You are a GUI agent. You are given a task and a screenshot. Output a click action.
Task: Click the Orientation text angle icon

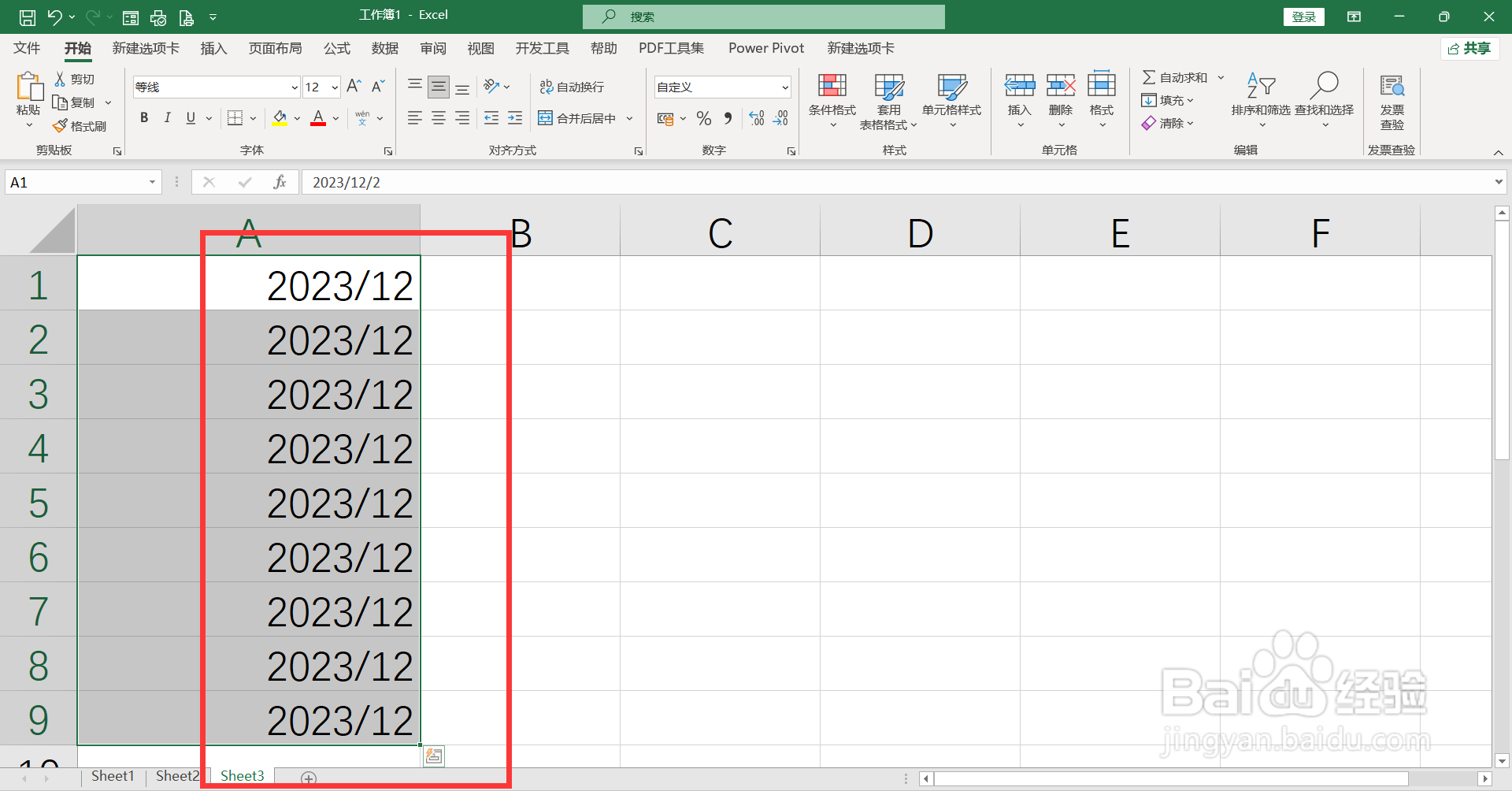(491, 86)
